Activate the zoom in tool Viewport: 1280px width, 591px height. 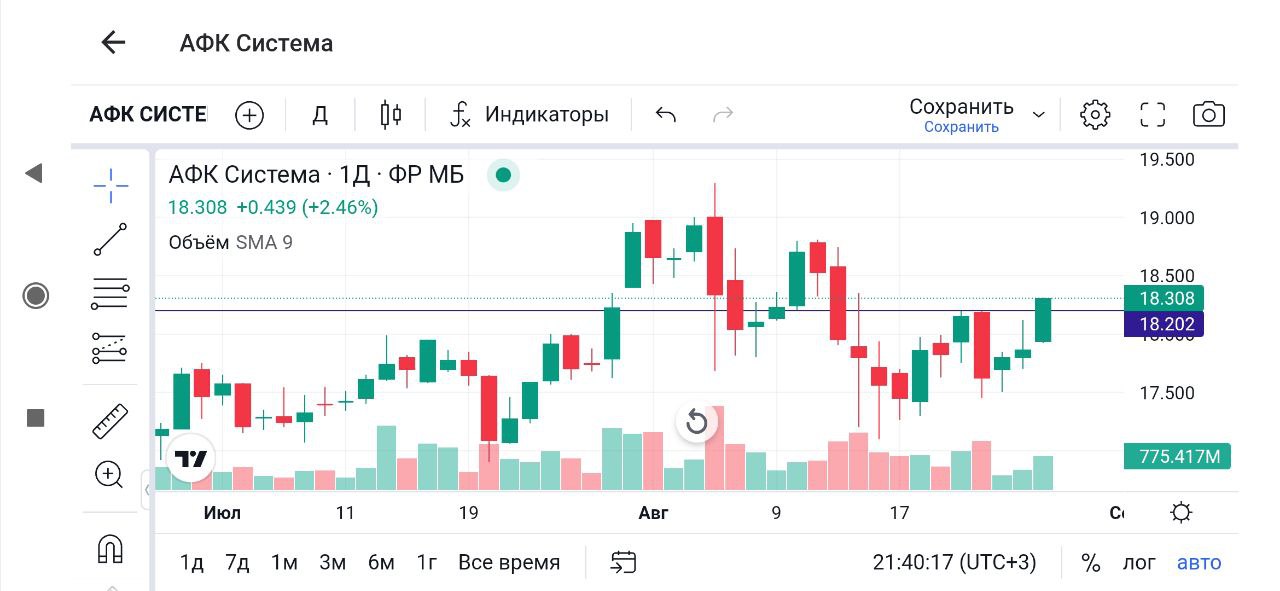tap(109, 474)
